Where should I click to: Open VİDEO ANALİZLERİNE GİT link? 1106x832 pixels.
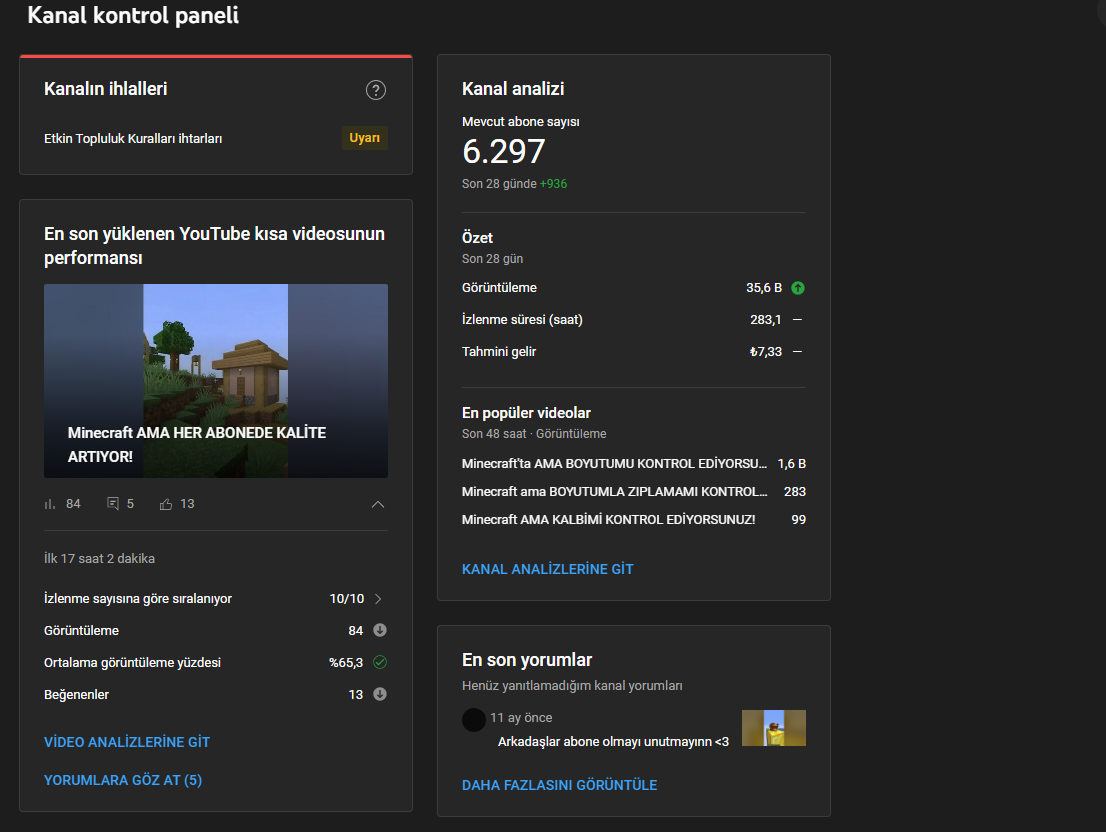(127, 742)
